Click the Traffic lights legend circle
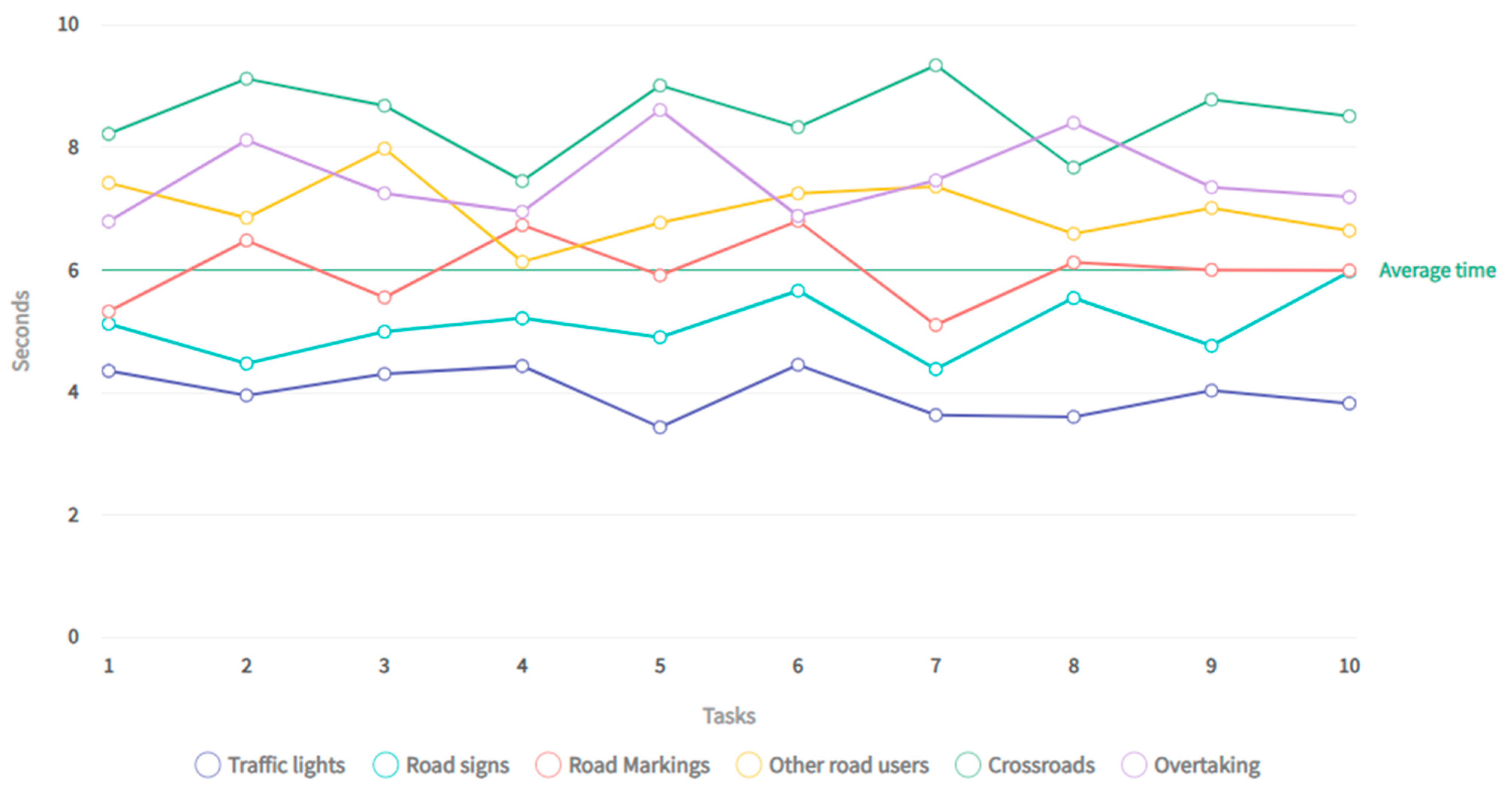Screen dimensions: 1512x793 208,766
